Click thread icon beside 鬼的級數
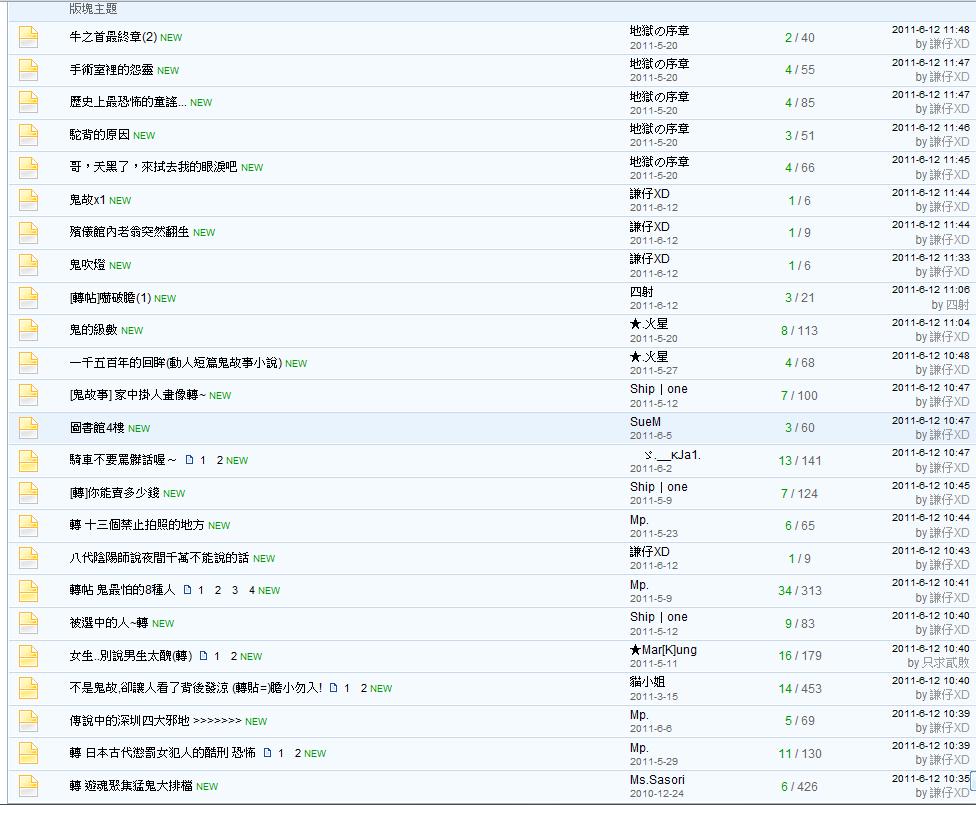Image resolution: width=976 pixels, height=823 pixels. [28, 331]
